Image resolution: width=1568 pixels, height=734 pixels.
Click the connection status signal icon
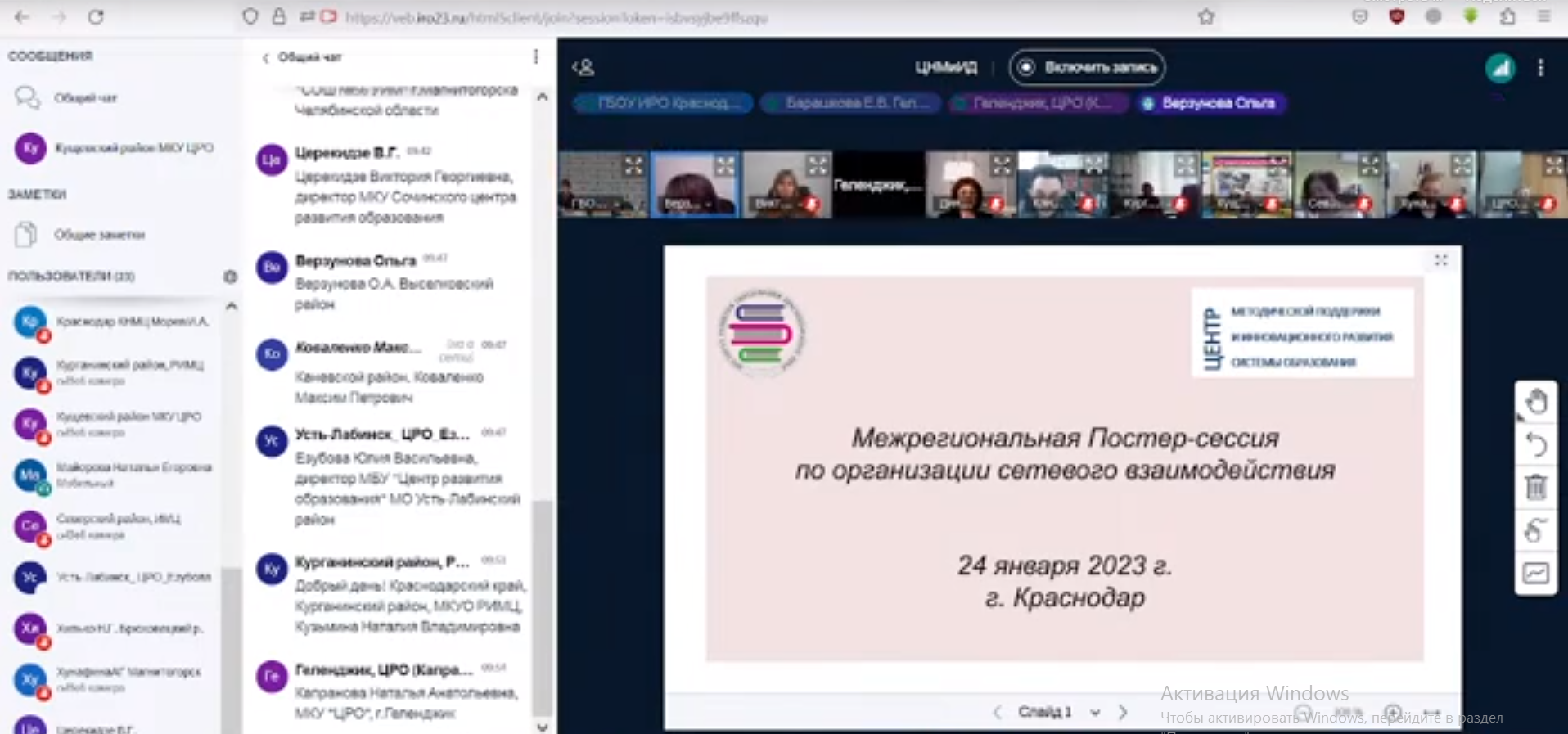click(1500, 68)
